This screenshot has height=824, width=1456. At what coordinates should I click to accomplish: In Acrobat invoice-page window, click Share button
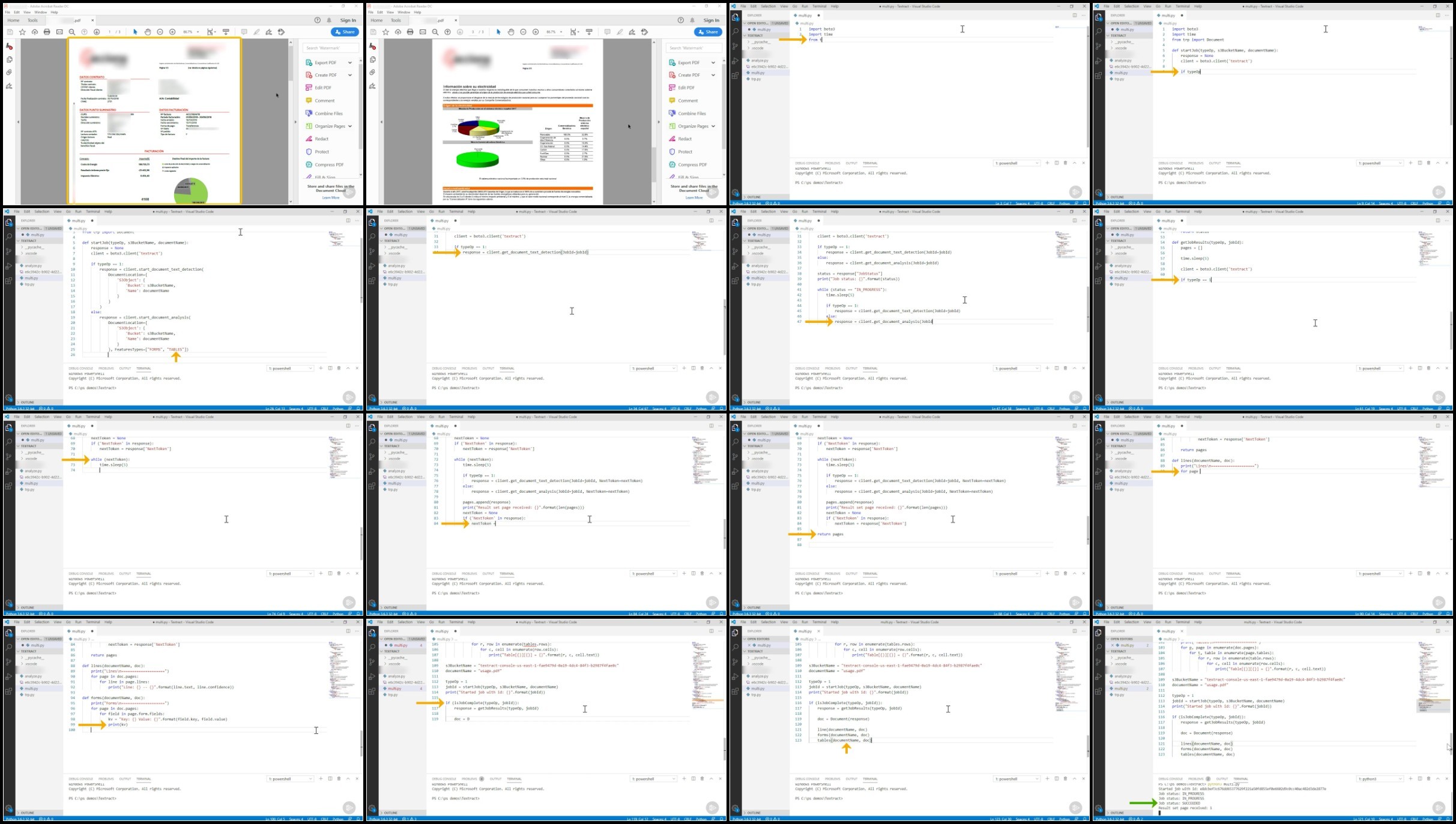(345, 32)
